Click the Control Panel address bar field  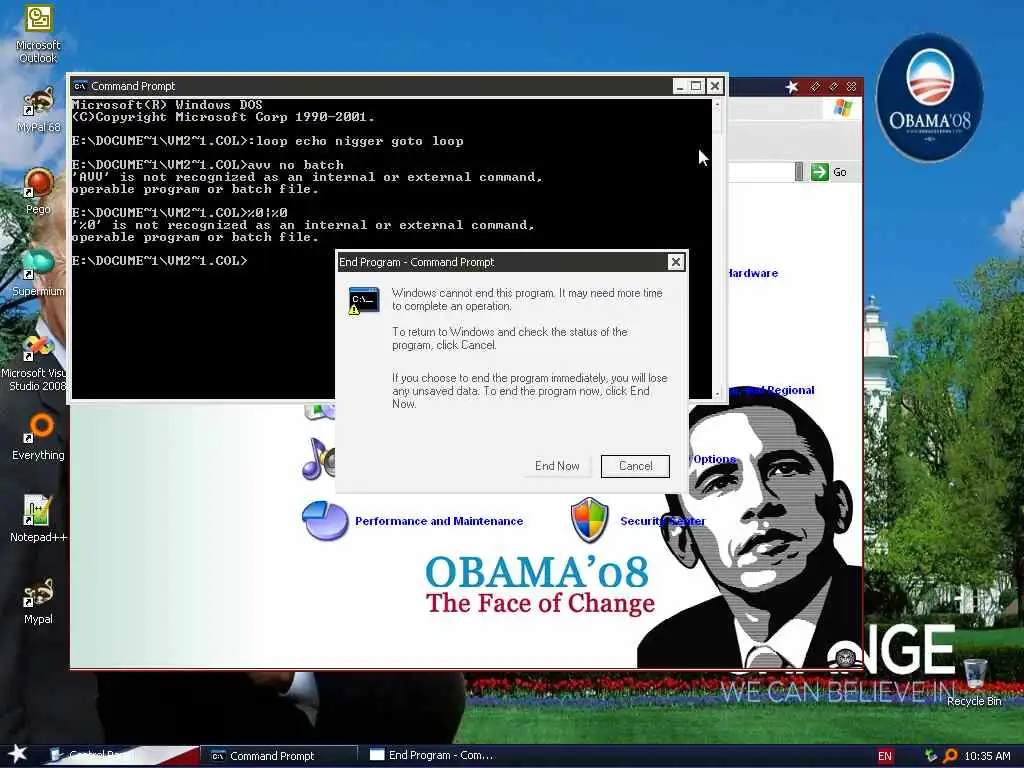(761, 172)
